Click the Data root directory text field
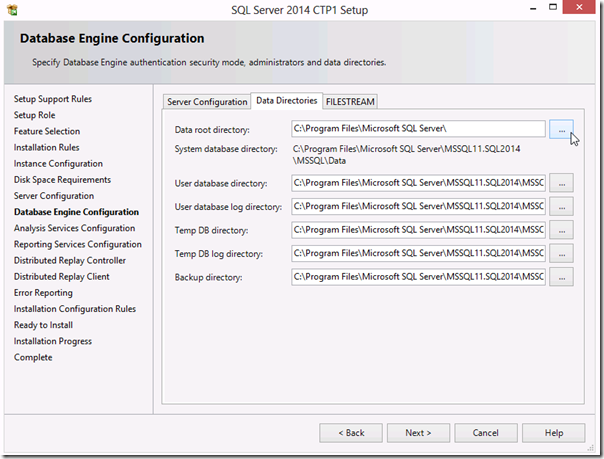This screenshot has width=604, height=459. click(418, 129)
